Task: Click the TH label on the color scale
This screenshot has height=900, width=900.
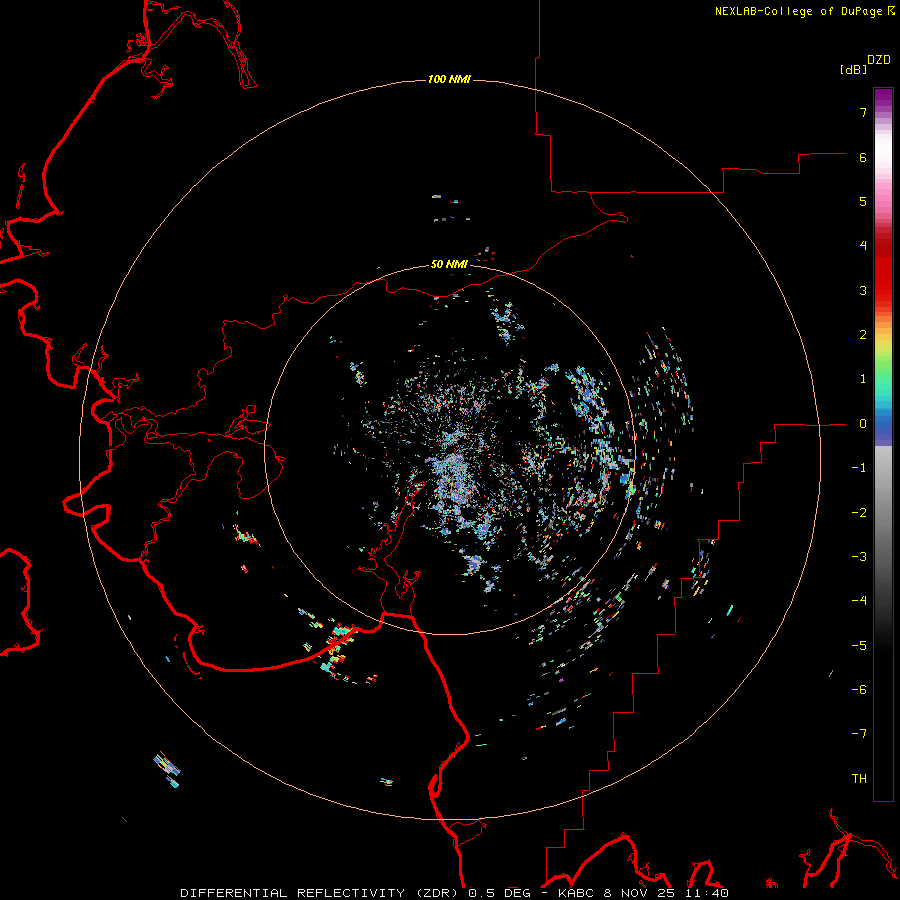Action: coord(859,779)
